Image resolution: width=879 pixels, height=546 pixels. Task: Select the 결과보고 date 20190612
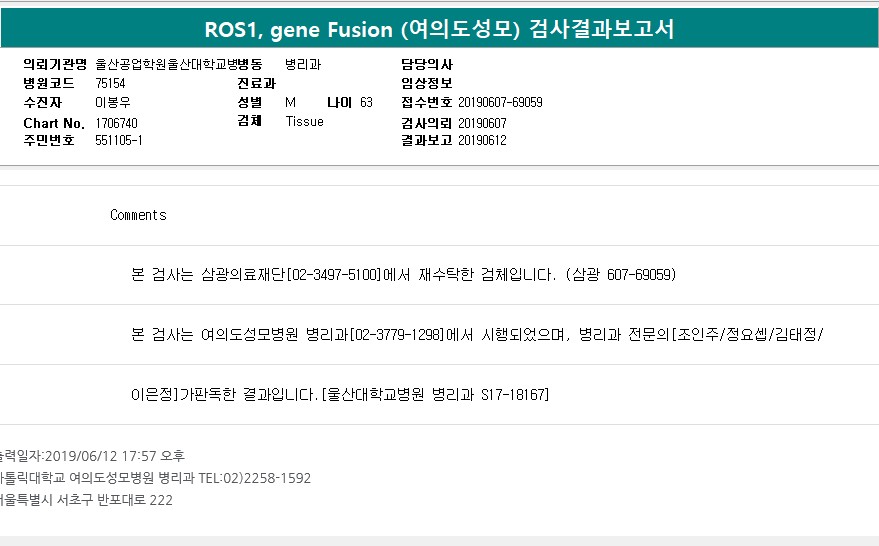(x=482, y=141)
